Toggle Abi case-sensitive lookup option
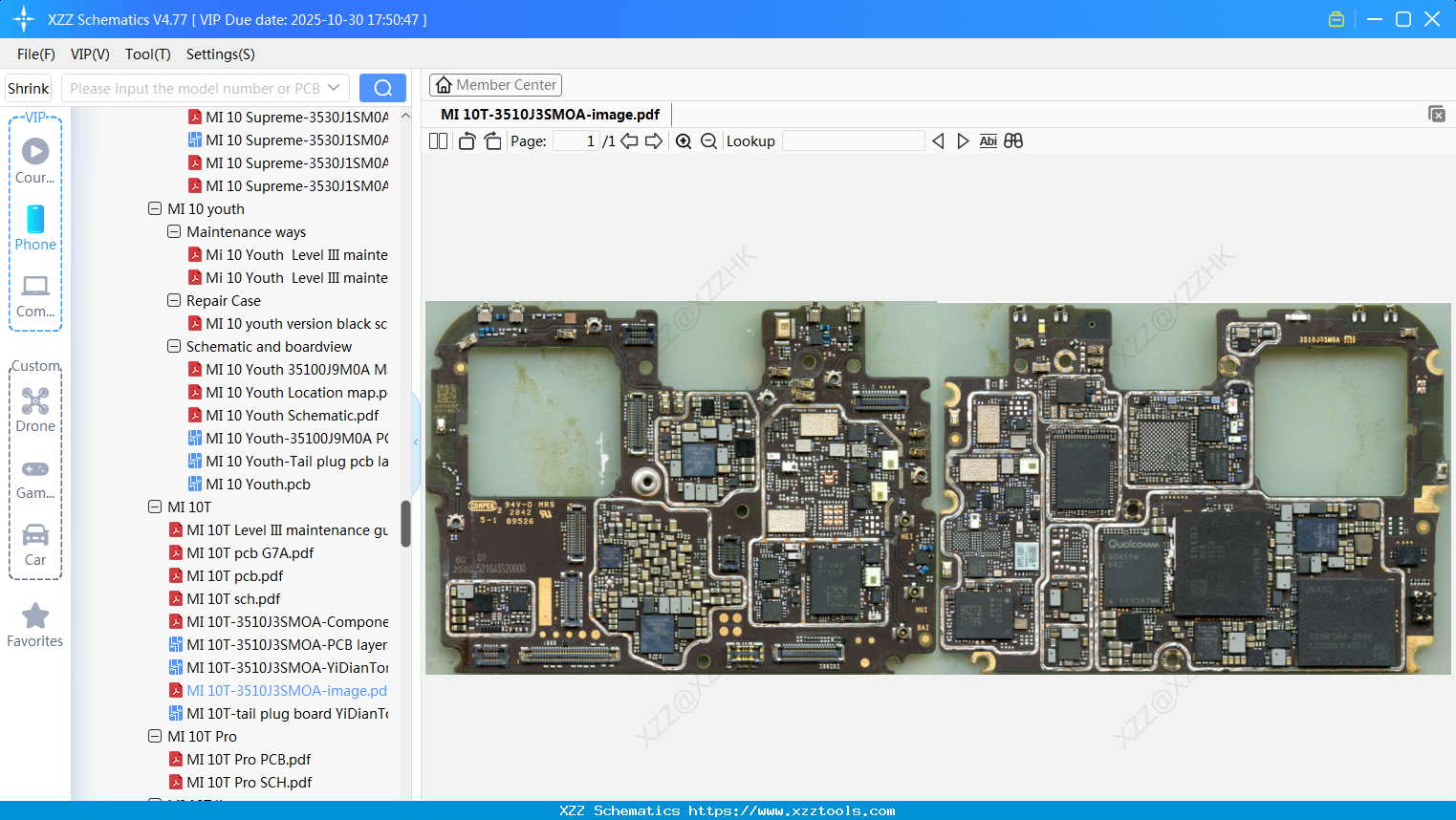 point(988,140)
